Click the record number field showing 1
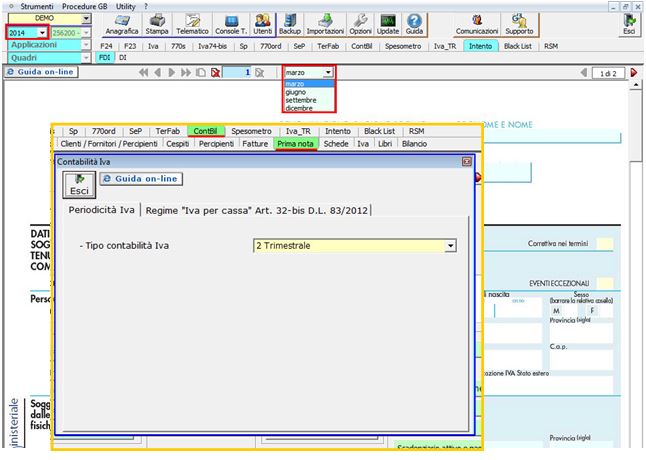This screenshot has height=460, width=646. click(x=237, y=72)
